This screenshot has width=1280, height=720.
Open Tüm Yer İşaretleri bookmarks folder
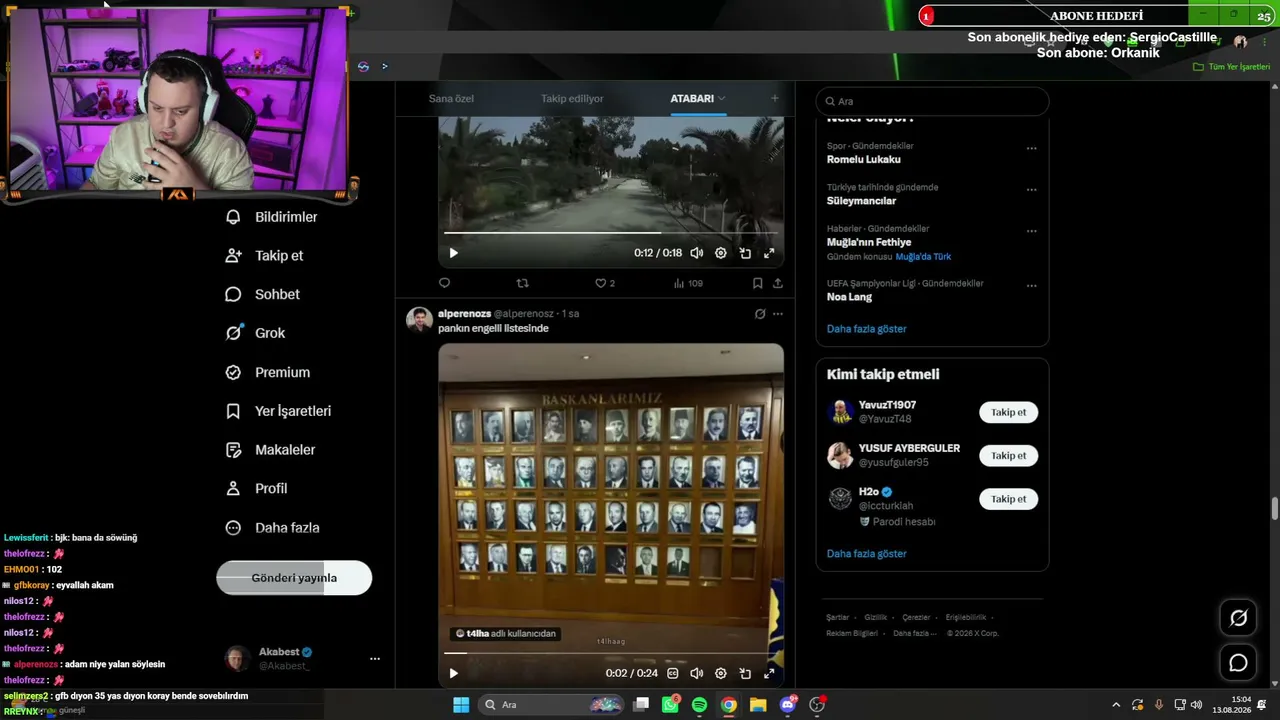pos(1232,67)
